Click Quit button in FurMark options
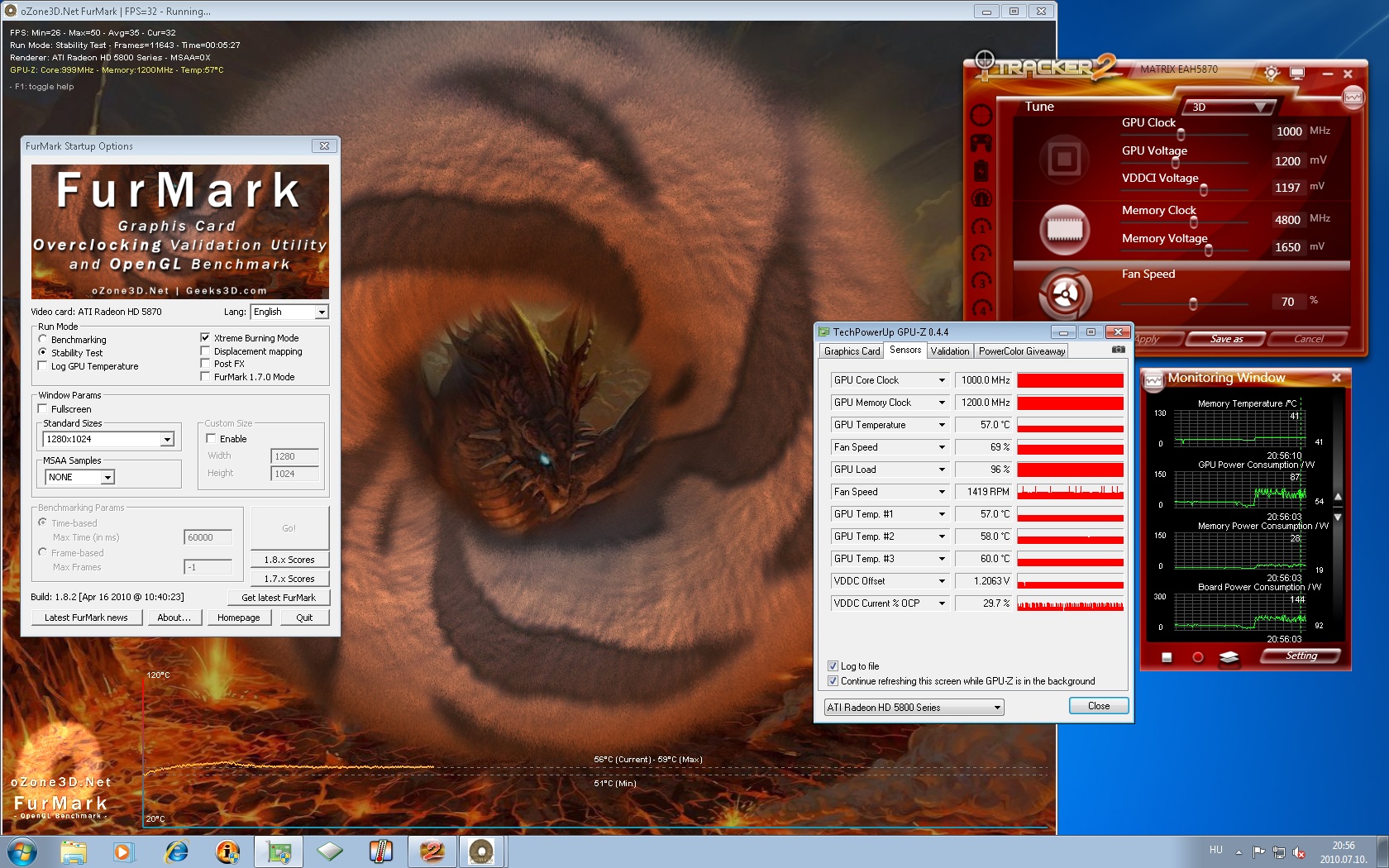The width and height of the screenshot is (1389, 868). pos(304,618)
